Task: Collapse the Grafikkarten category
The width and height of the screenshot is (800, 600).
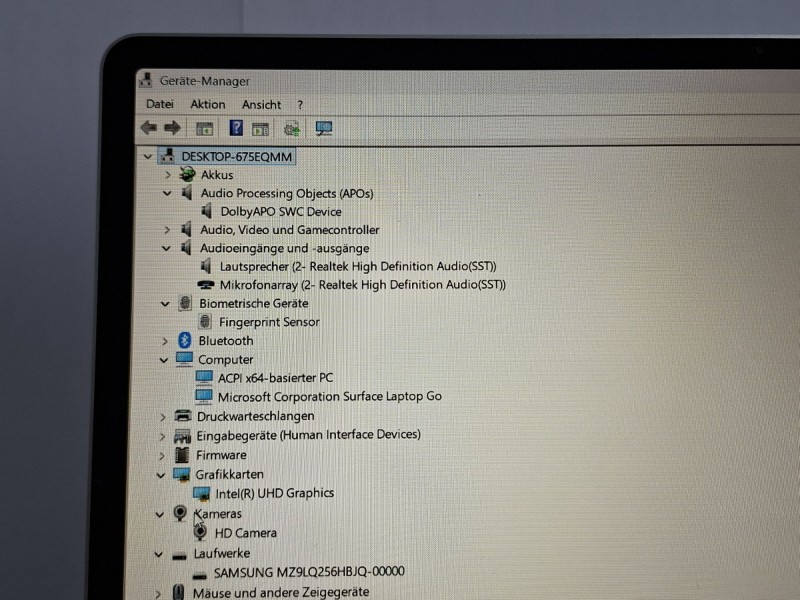Action: pos(161,475)
